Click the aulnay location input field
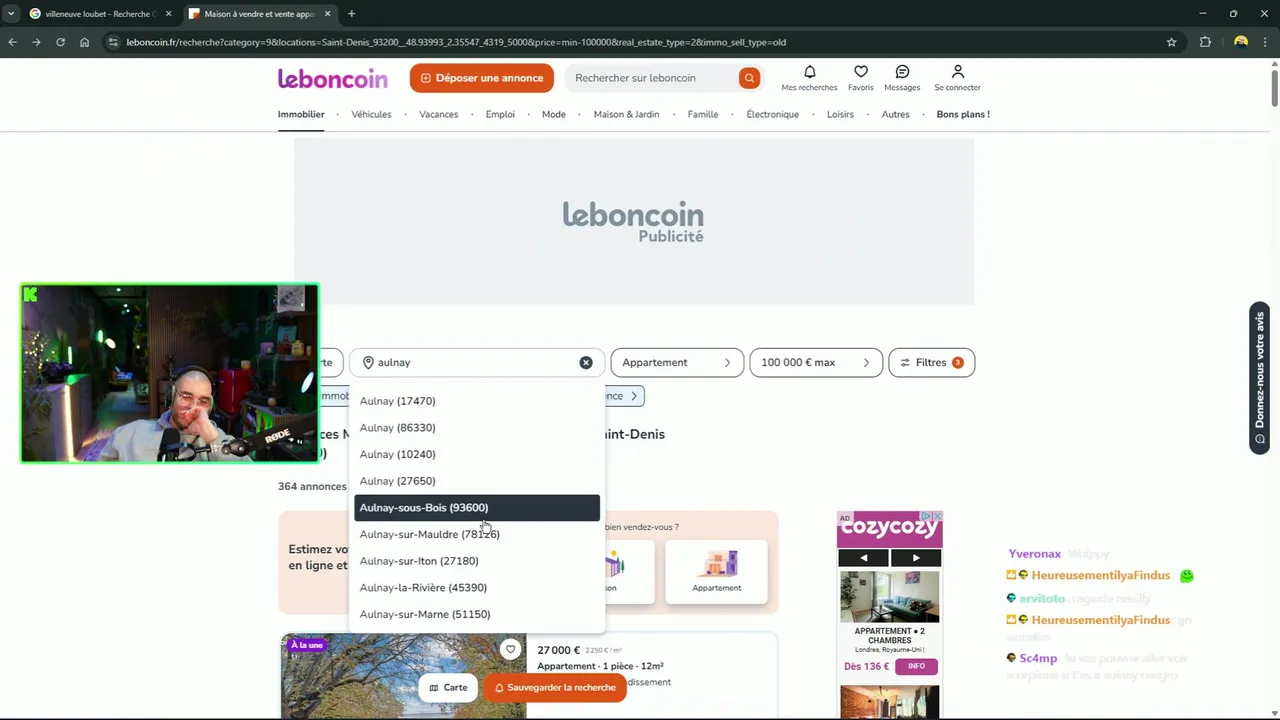 [x=476, y=362]
